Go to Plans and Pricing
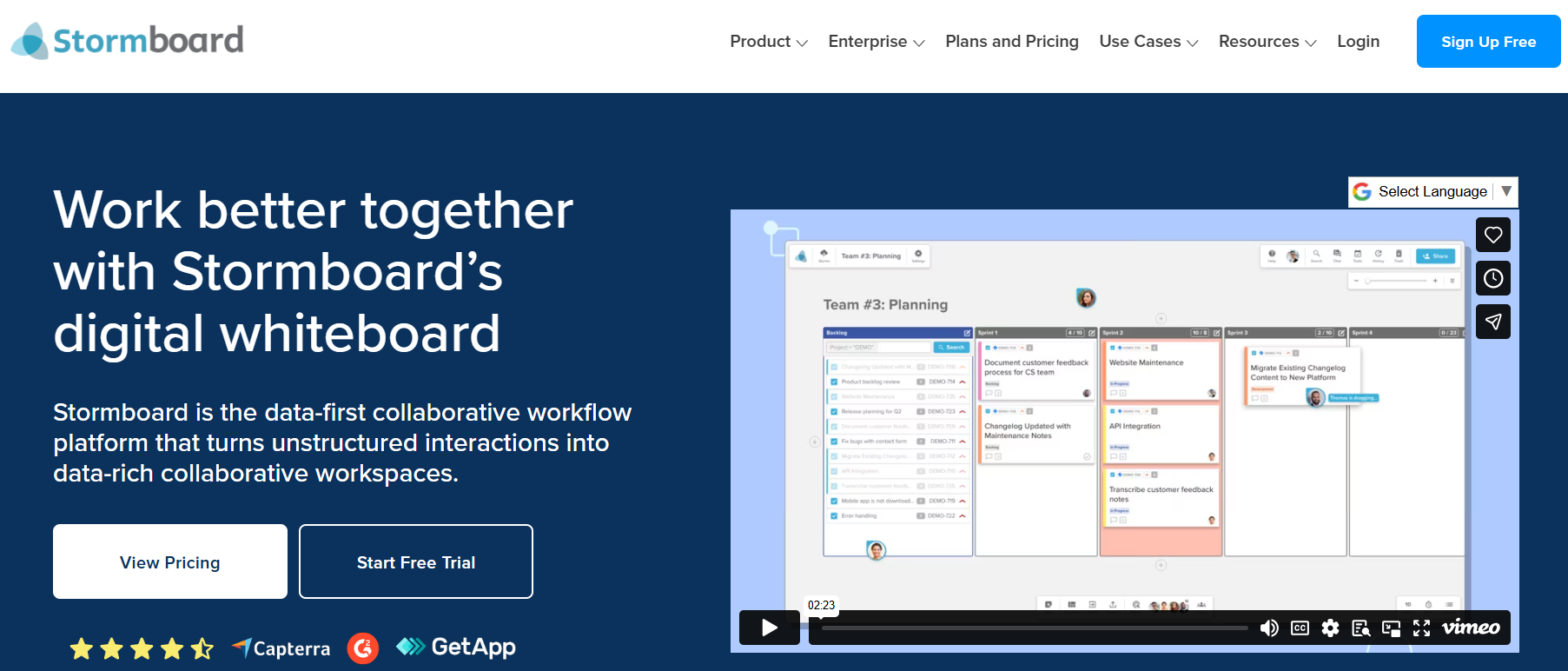Viewport: 1568px width, 671px height. [x=1012, y=42]
